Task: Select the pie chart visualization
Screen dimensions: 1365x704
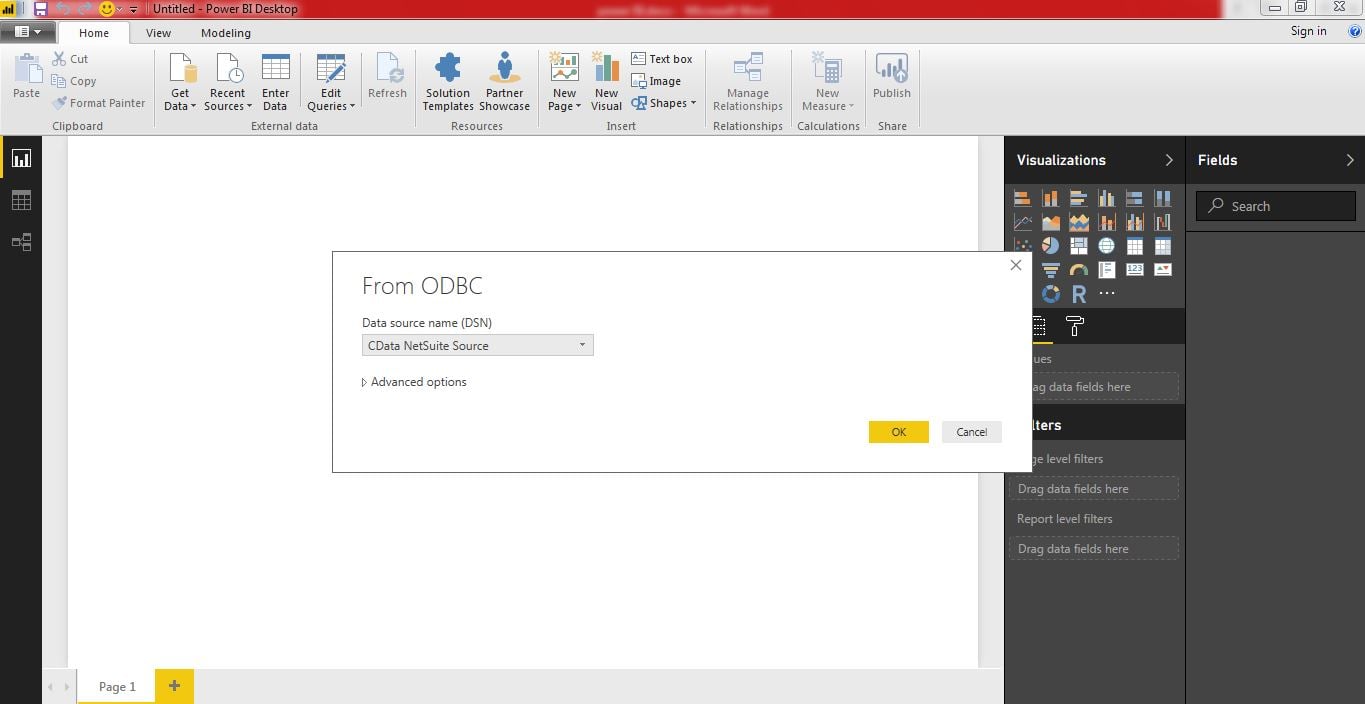Action: tap(1050, 246)
